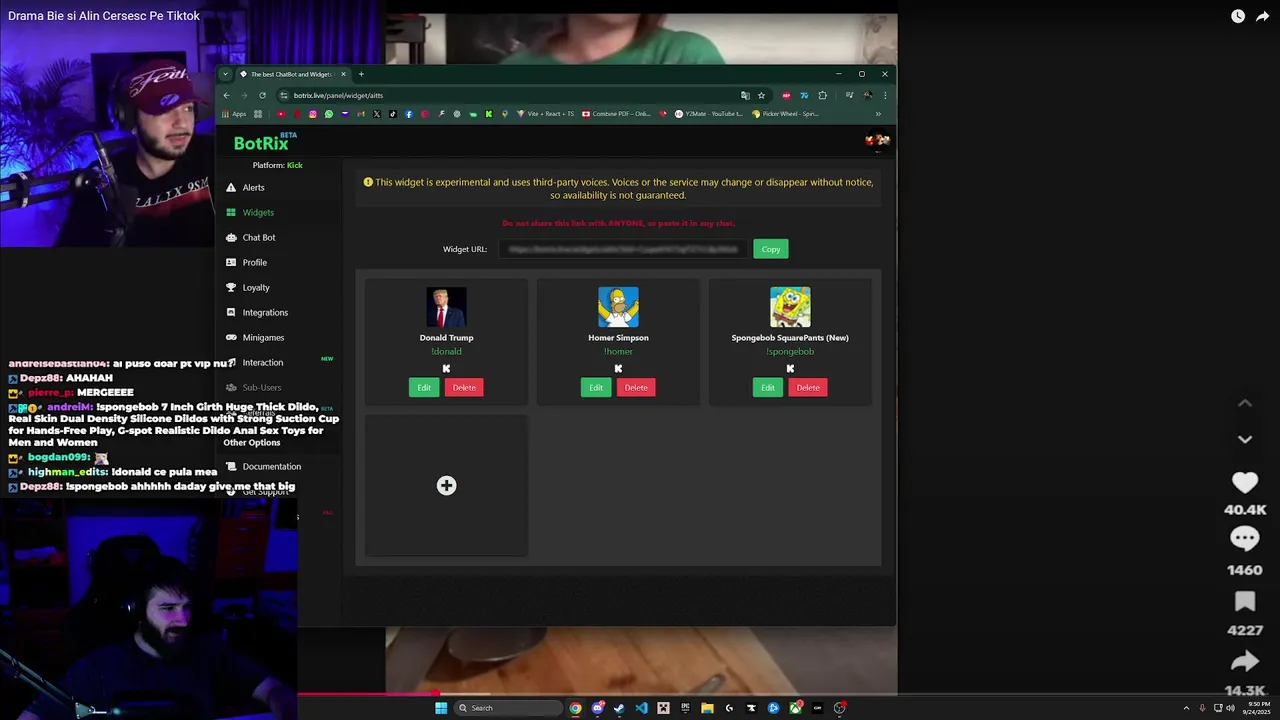
Task: Click the Windows Start button
Action: pos(441,708)
